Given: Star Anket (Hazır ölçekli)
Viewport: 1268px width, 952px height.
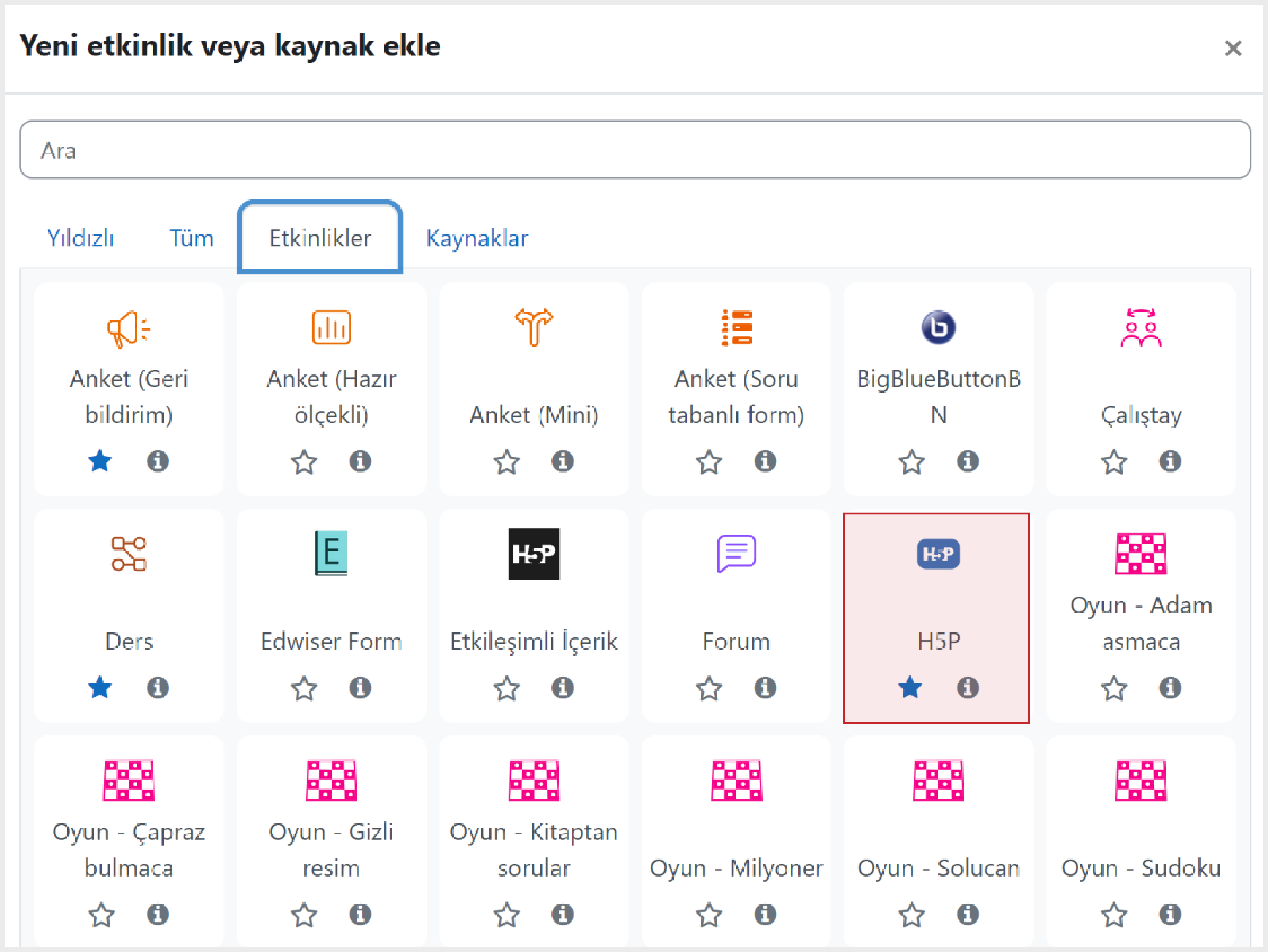Looking at the screenshot, I should 304,461.
